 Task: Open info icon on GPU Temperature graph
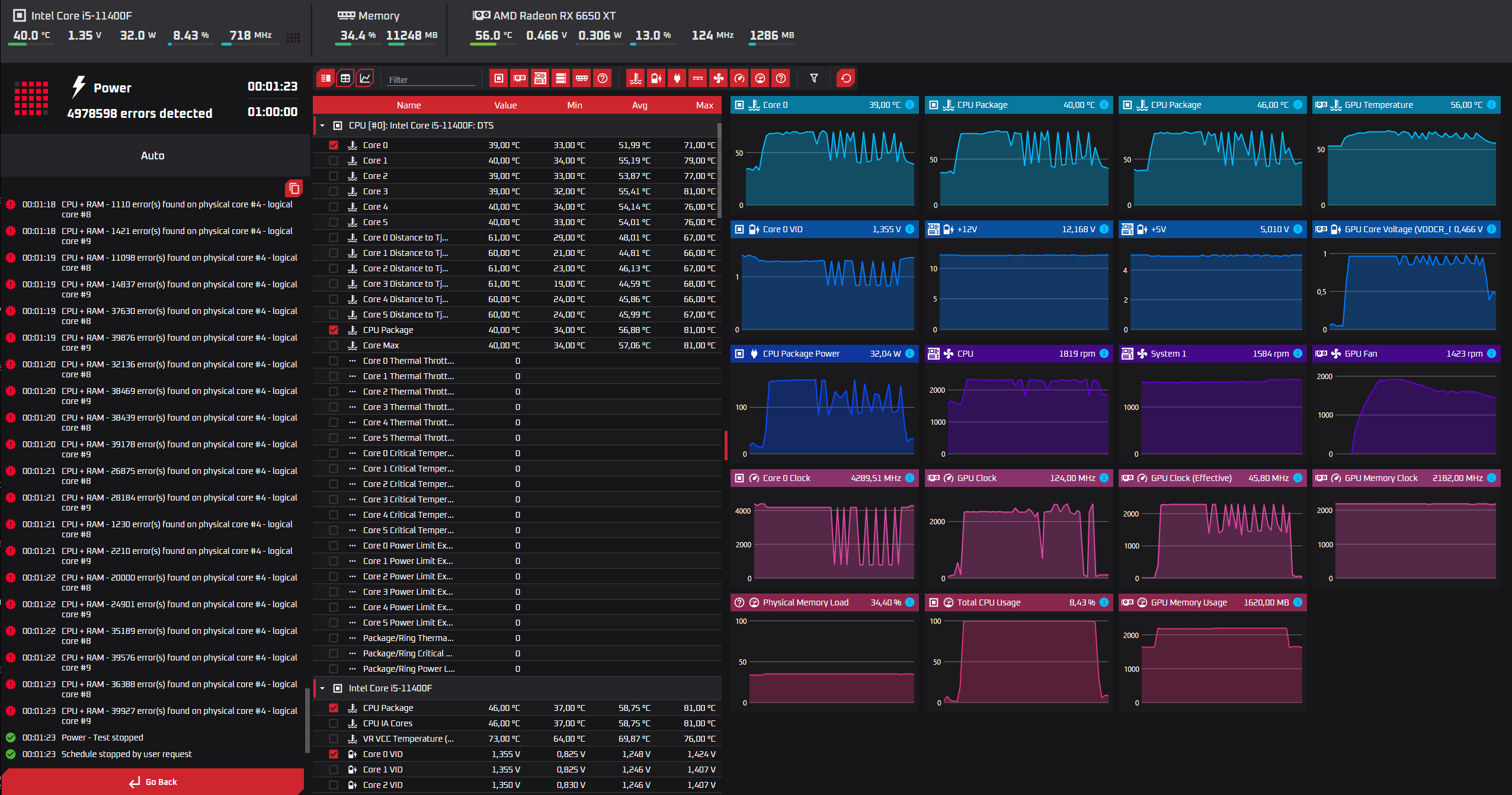1491,105
